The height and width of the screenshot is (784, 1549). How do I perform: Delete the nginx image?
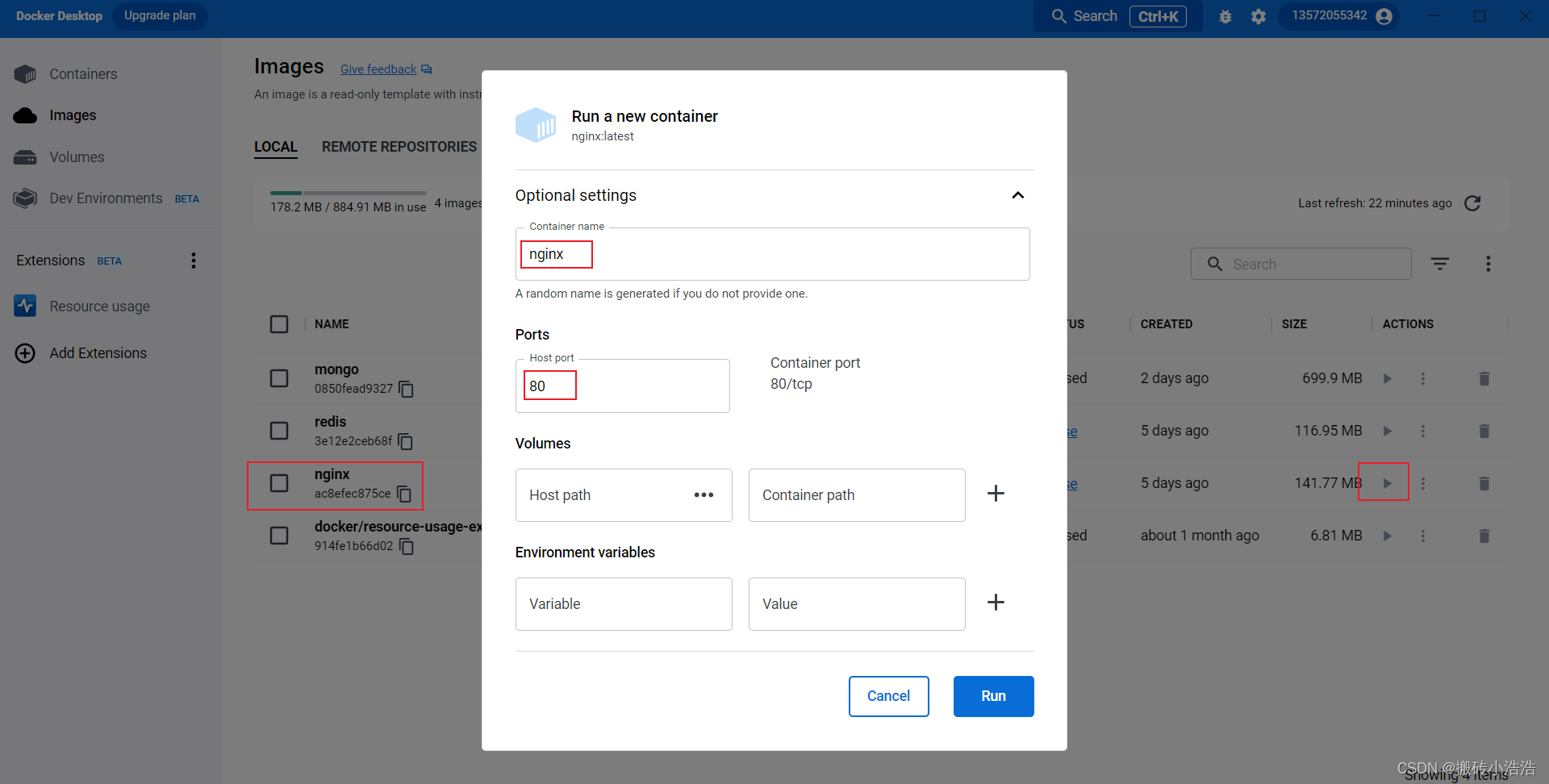(x=1484, y=483)
